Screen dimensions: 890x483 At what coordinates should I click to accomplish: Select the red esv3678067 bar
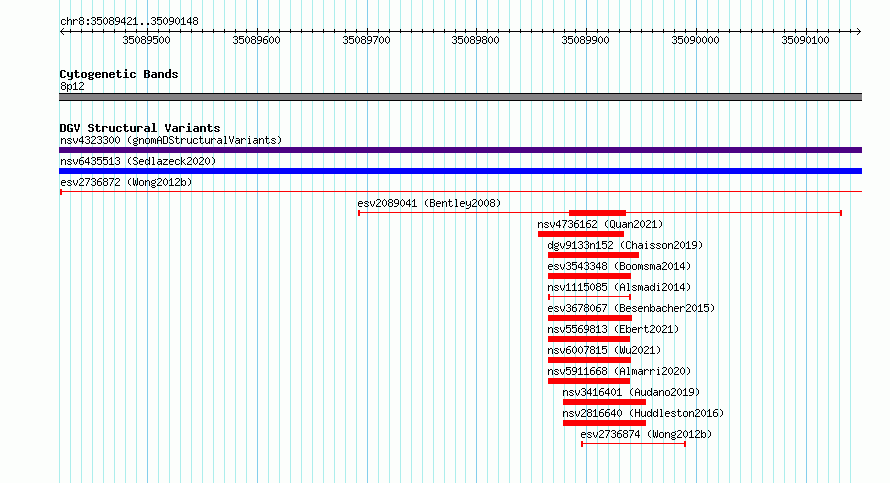pyautogui.click(x=590, y=318)
